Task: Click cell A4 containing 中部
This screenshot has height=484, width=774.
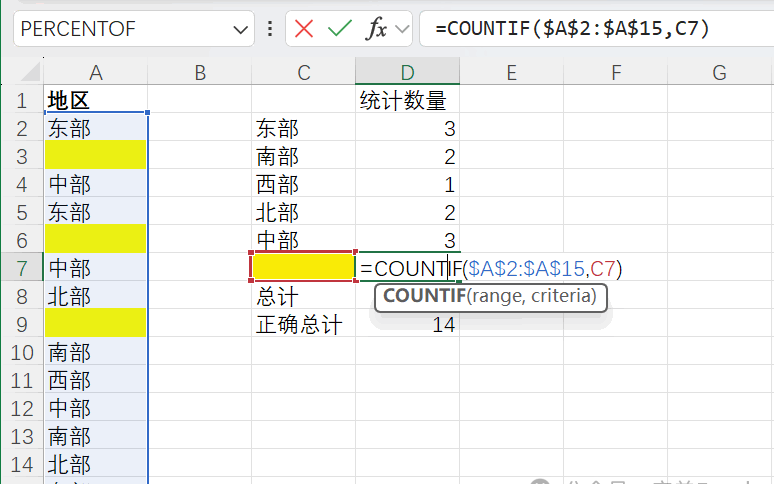Action: pyautogui.click(x=95, y=185)
